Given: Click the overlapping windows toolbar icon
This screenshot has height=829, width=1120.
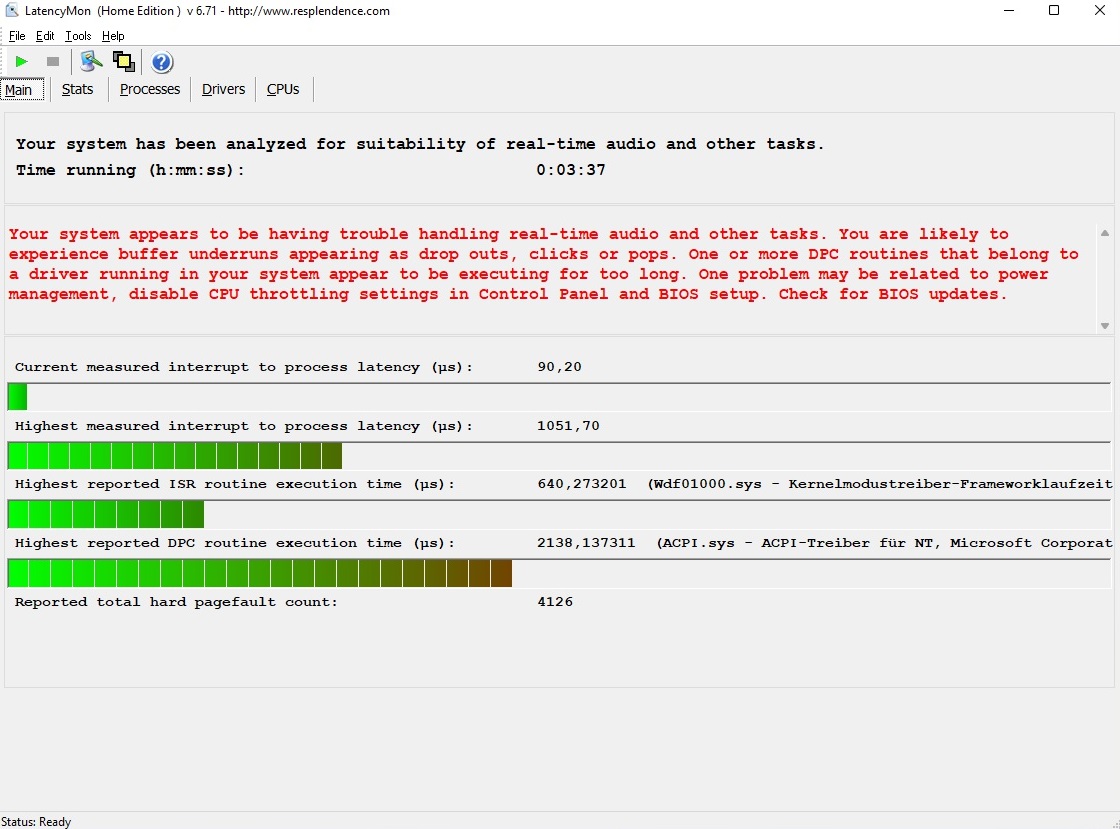Looking at the screenshot, I should click(124, 62).
